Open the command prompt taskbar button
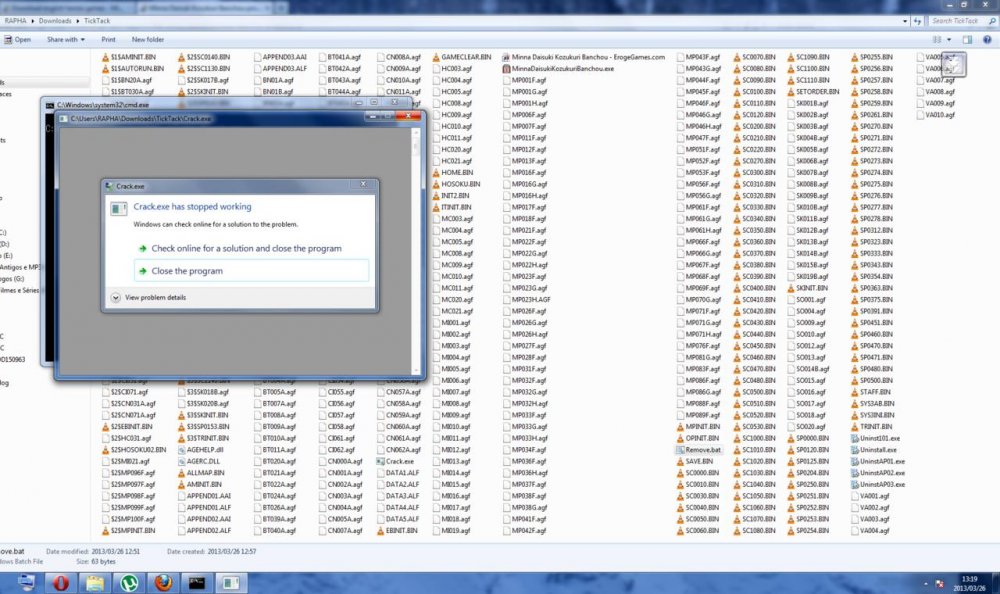The height and width of the screenshot is (594, 1000). coord(197,581)
